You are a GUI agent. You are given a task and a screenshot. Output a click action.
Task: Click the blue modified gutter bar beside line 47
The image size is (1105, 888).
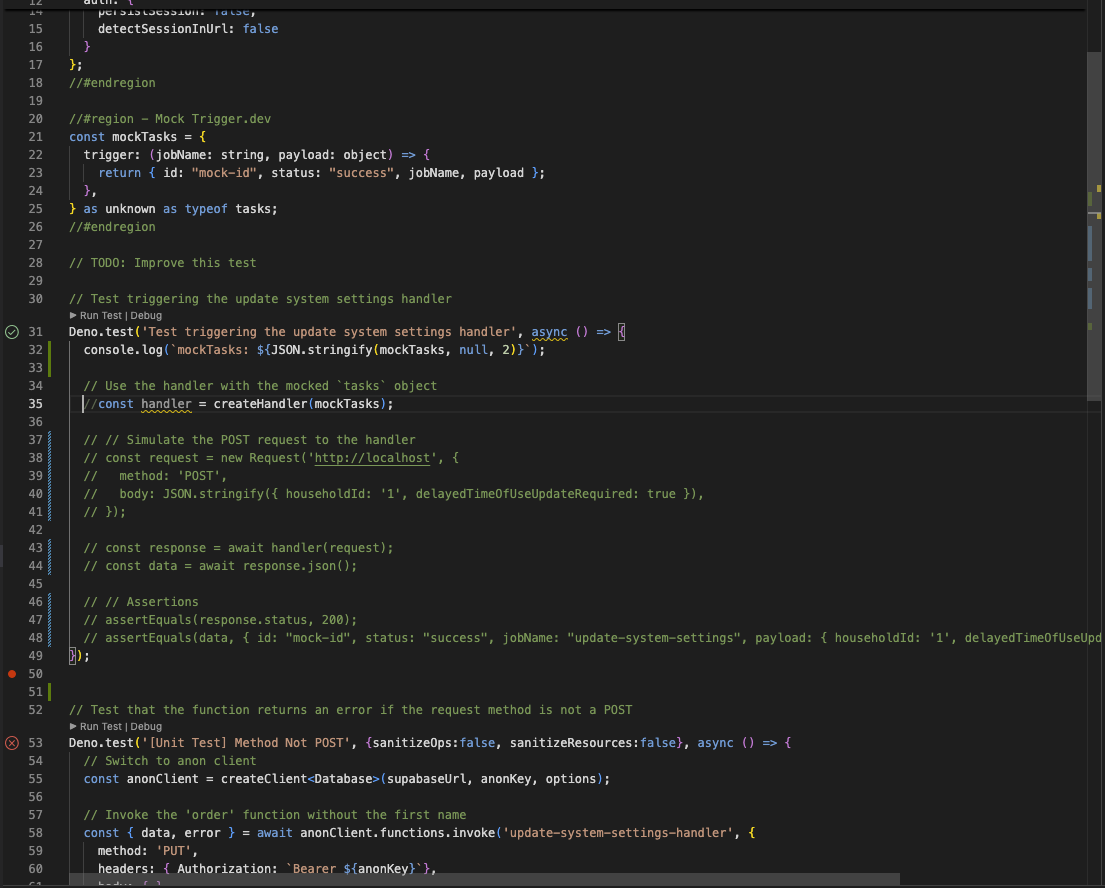(x=49, y=620)
